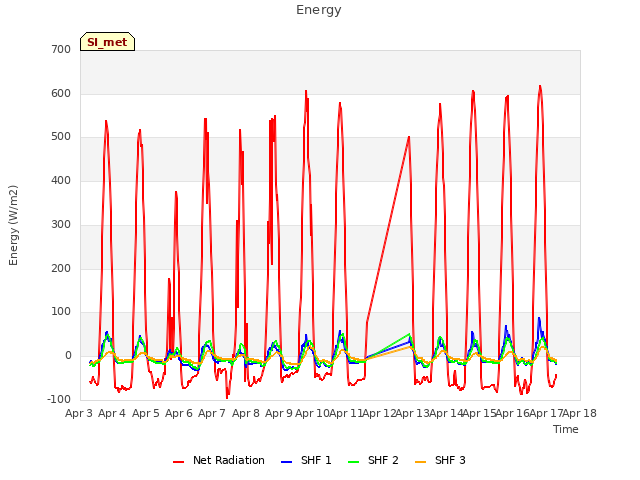This screenshot has height=480, width=640.
Task: Click the 700 y-axis tick label
Action: [61, 49]
